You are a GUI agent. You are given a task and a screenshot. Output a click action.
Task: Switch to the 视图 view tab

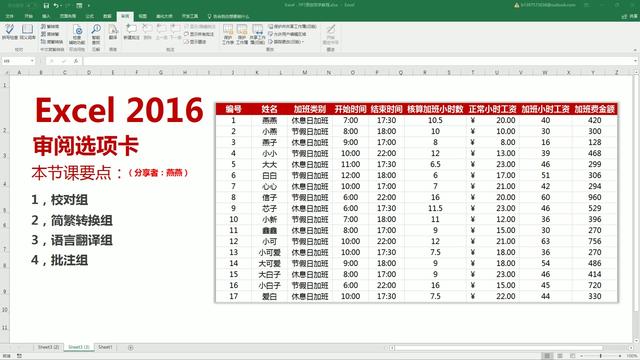point(142,16)
